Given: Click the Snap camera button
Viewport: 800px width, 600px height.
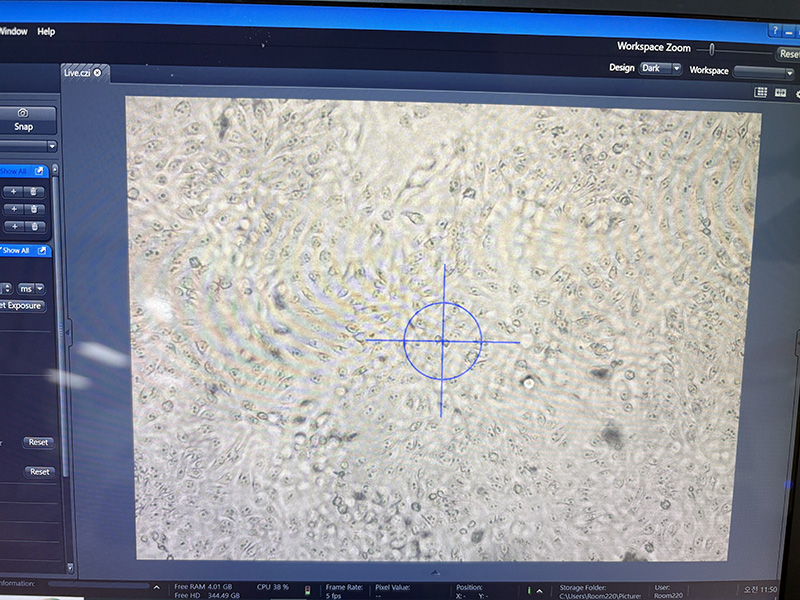Looking at the screenshot, I should (x=22, y=120).
